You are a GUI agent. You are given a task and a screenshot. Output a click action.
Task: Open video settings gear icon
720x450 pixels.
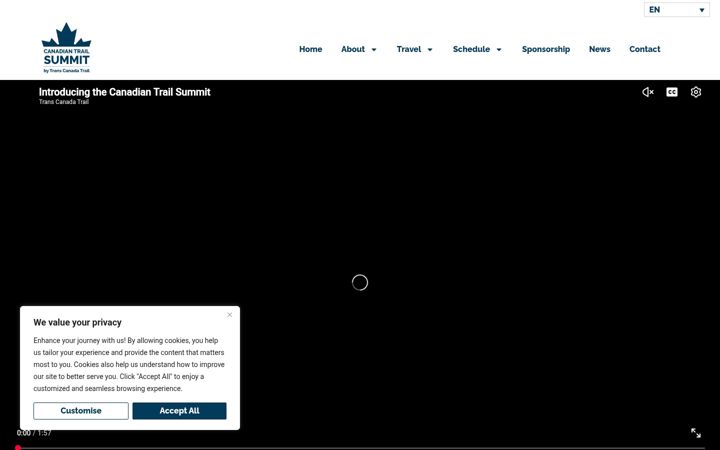pyautogui.click(x=696, y=92)
